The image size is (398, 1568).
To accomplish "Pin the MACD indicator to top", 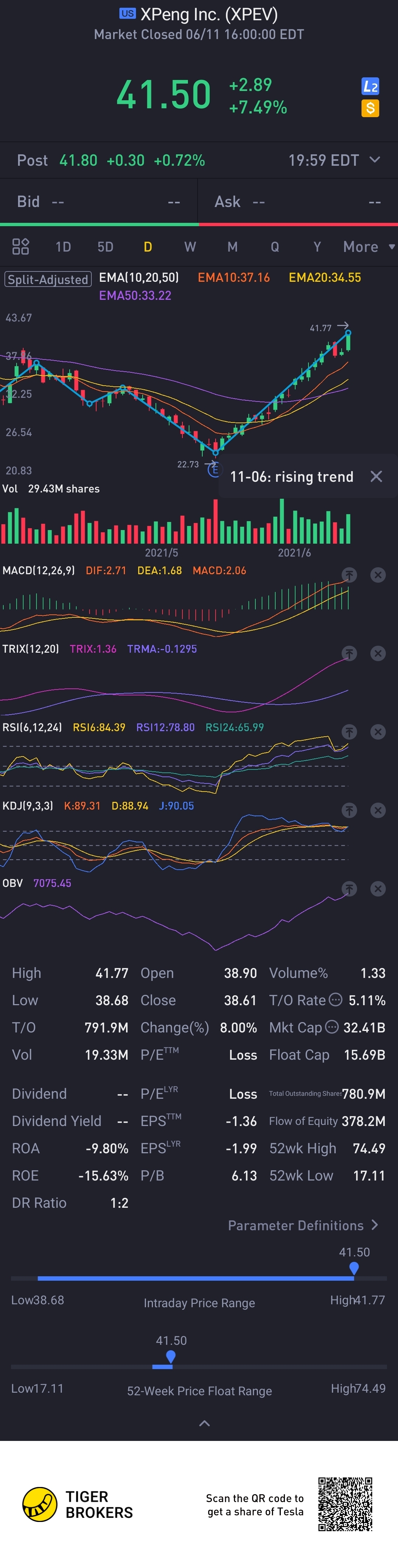I will coord(349,575).
